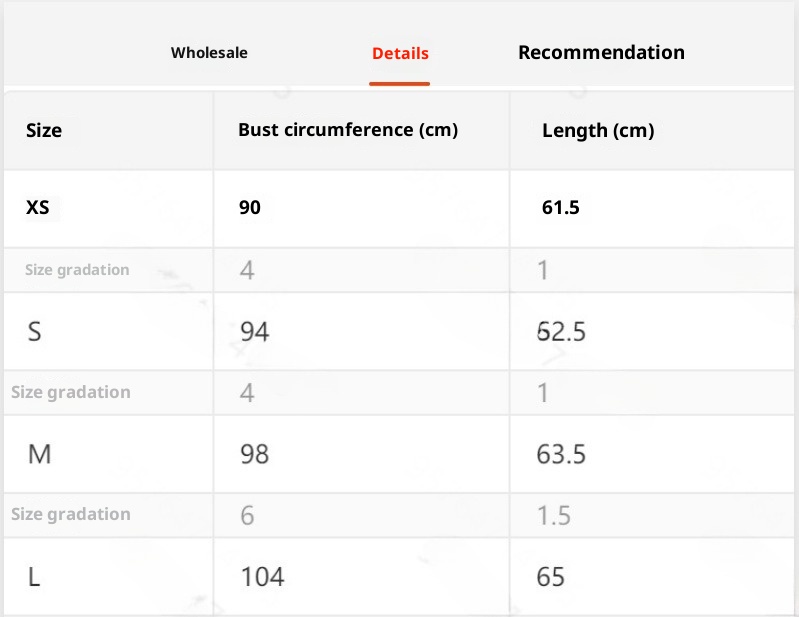Screen dimensions: 799x617
Task: Select the M size row label
Action: click(40, 455)
